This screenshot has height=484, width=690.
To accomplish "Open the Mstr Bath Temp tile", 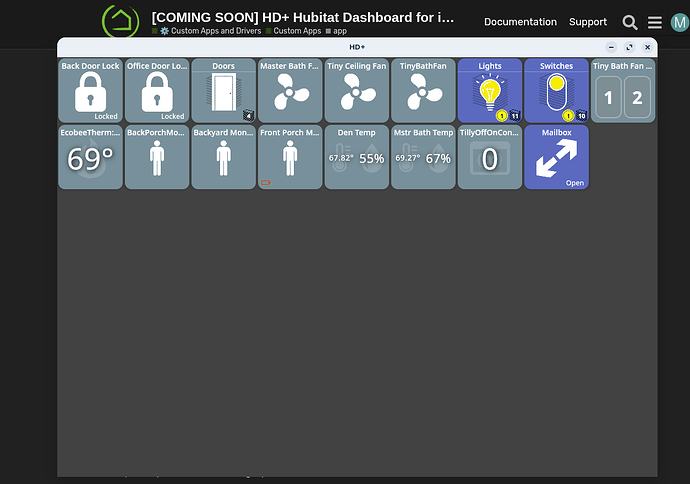I will (x=423, y=157).
